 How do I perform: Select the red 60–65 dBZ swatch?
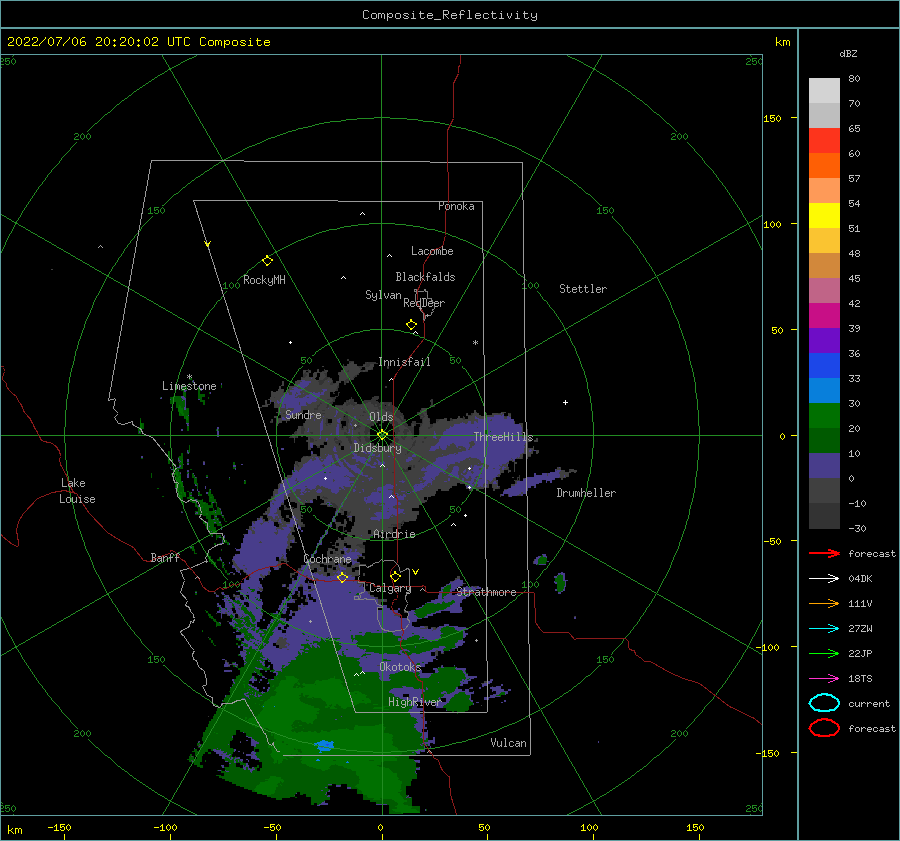point(824,140)
